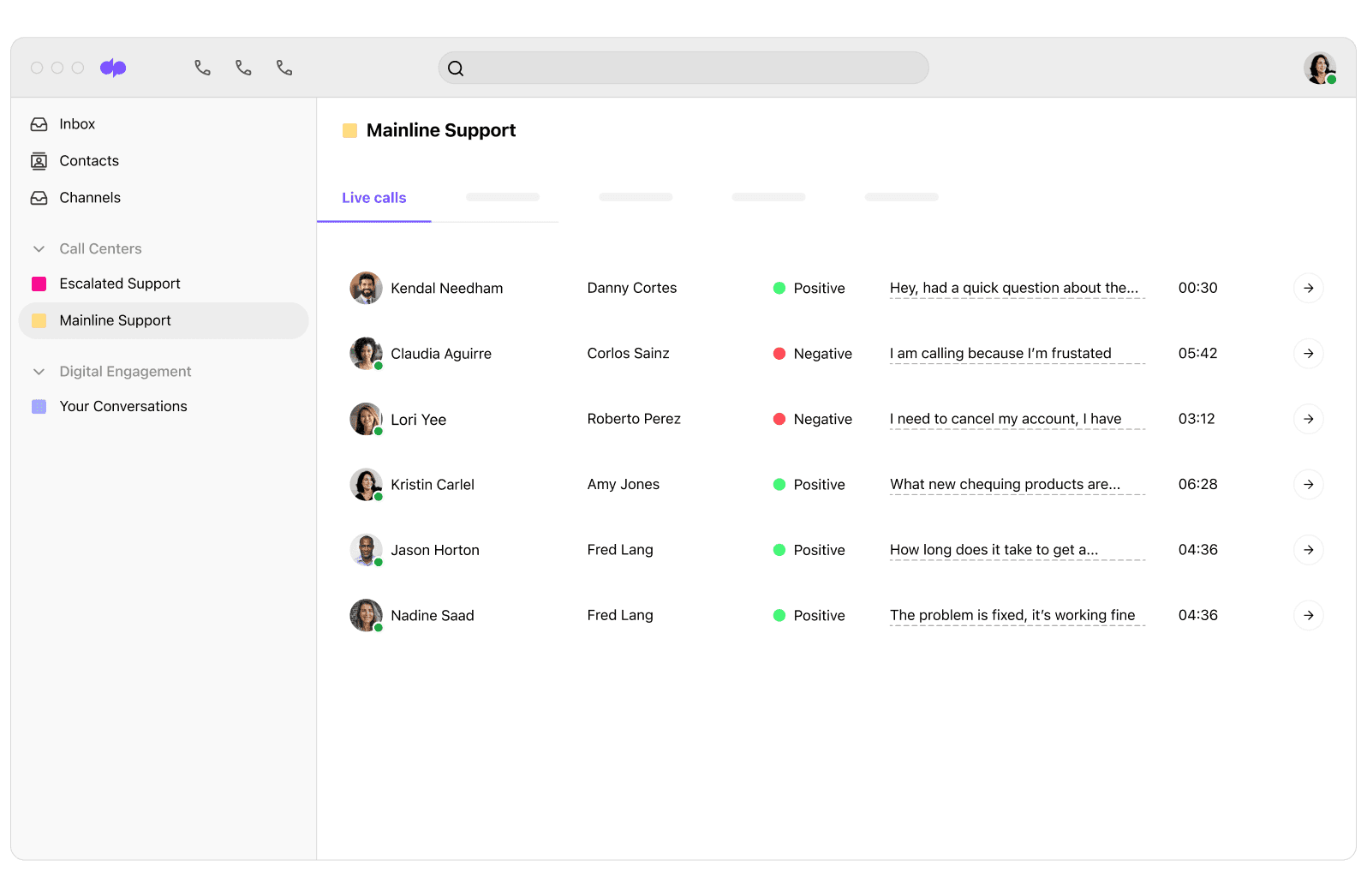This screenshot has width=1367, height=896.
Task: Open transcript 'I am calling because I'm frustated'
Action: click(1000, 354)
